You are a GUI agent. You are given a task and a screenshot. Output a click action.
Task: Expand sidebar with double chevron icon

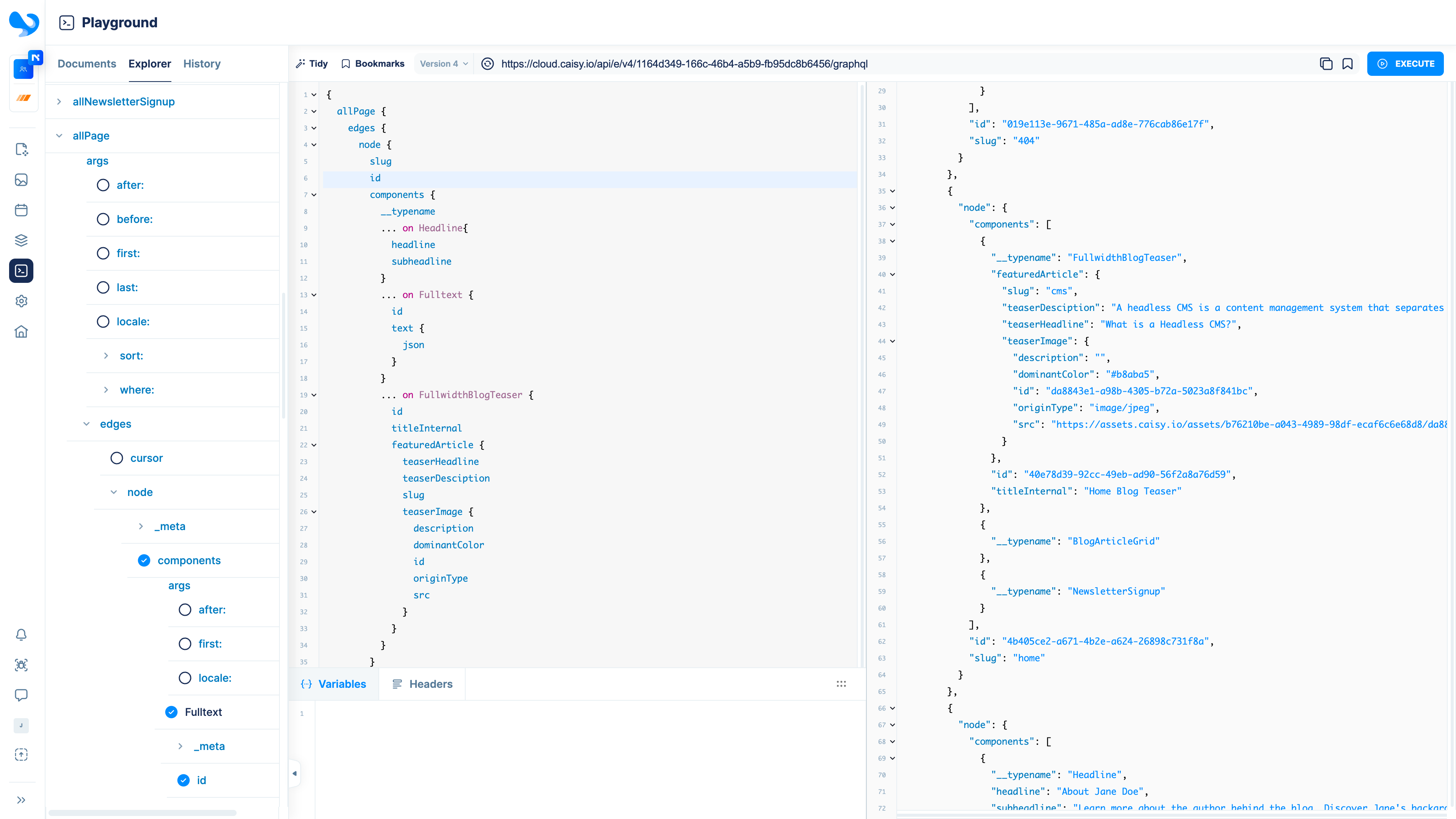point(22,800)
